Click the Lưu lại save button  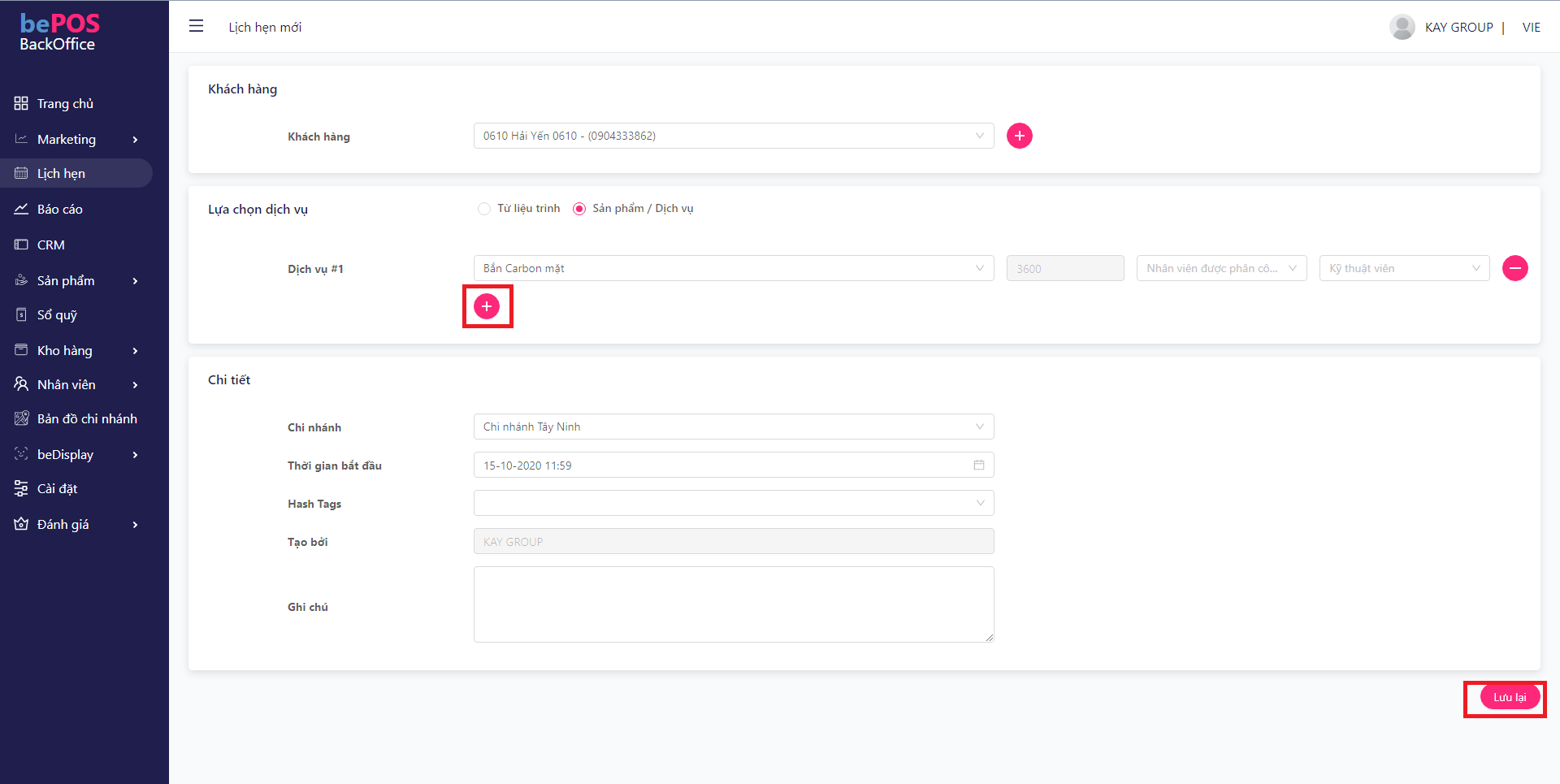[1509, 697]
